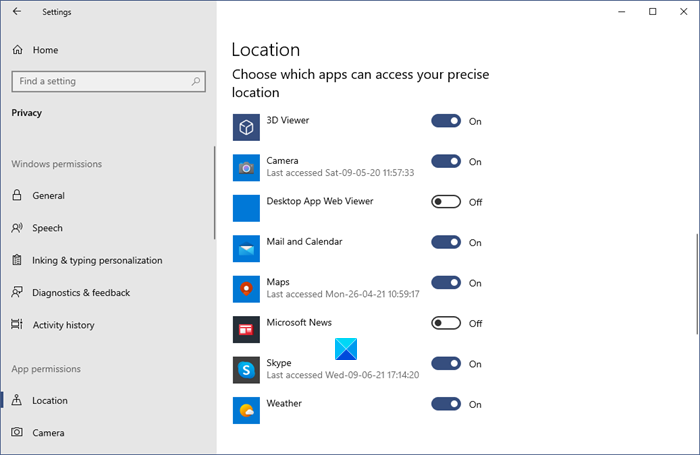Click the Maps last accessed text

click(343, 294)
